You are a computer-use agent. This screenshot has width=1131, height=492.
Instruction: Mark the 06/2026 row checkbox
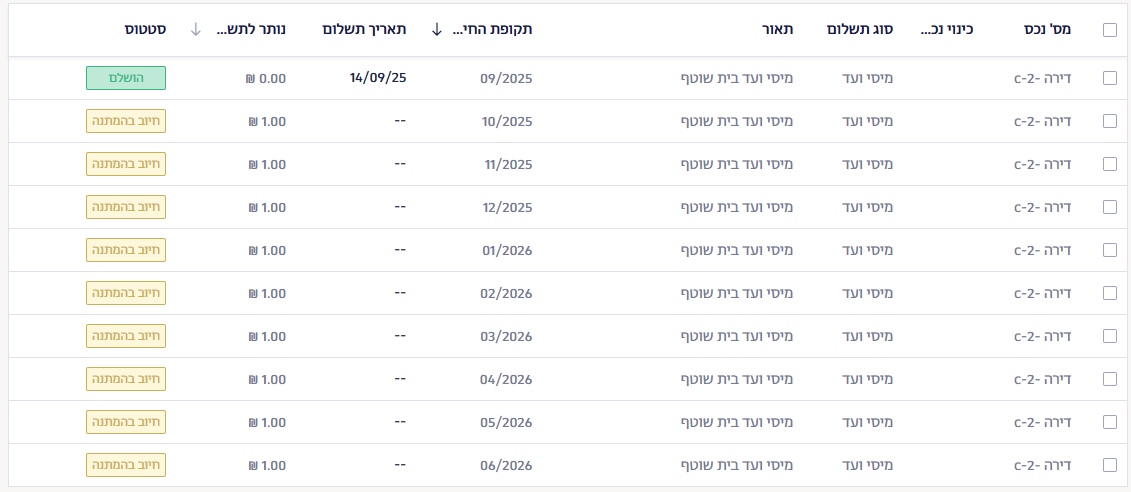pyautogui.click(x=1110, y=465)
